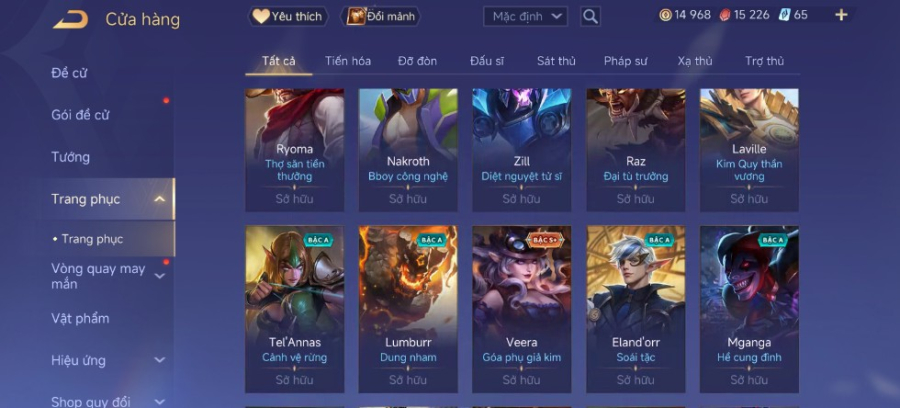The image size is (900, 408).
Task: Switch to the Sát thủ tab
Action: (x=556, y=61)
